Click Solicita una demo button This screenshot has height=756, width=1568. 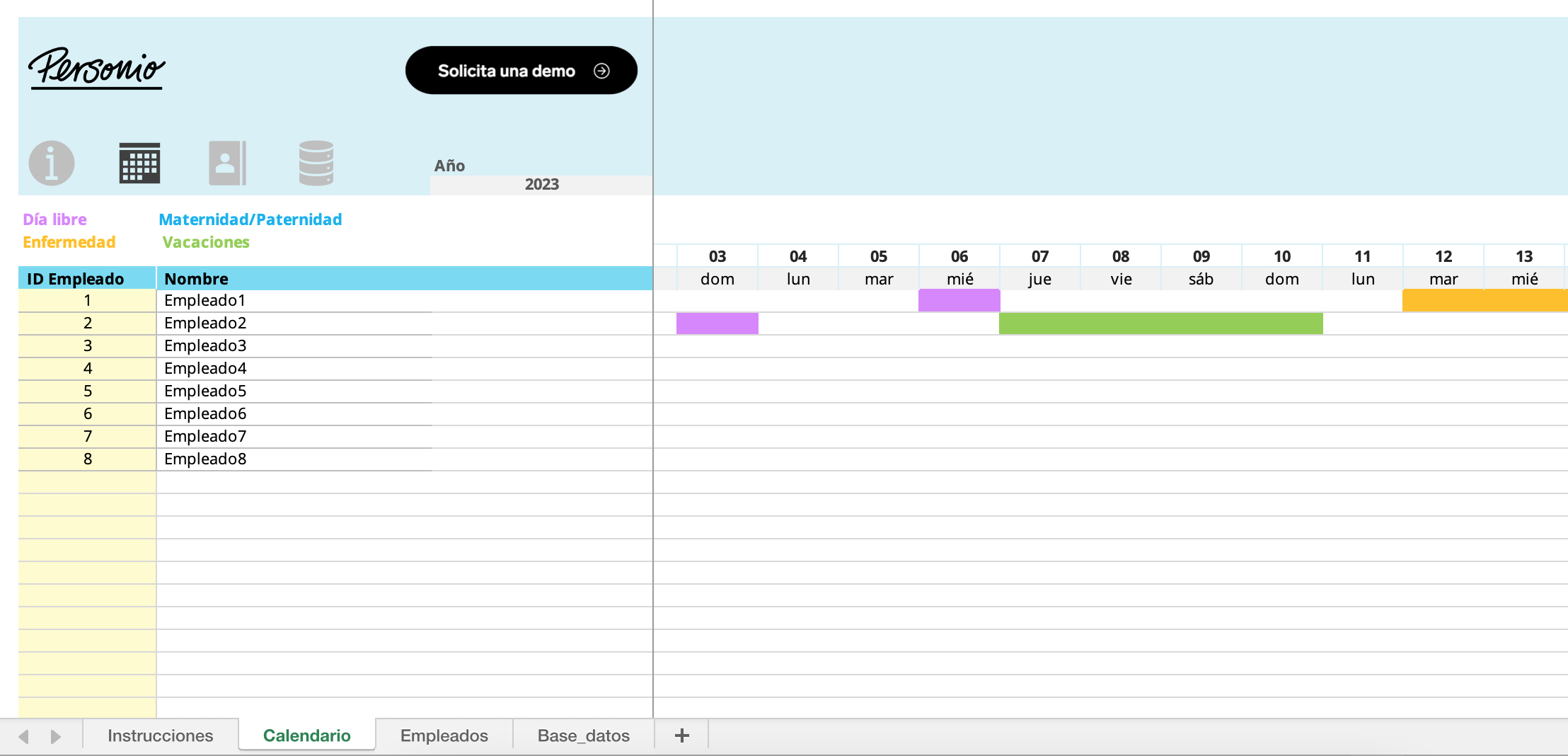[521, 70]
